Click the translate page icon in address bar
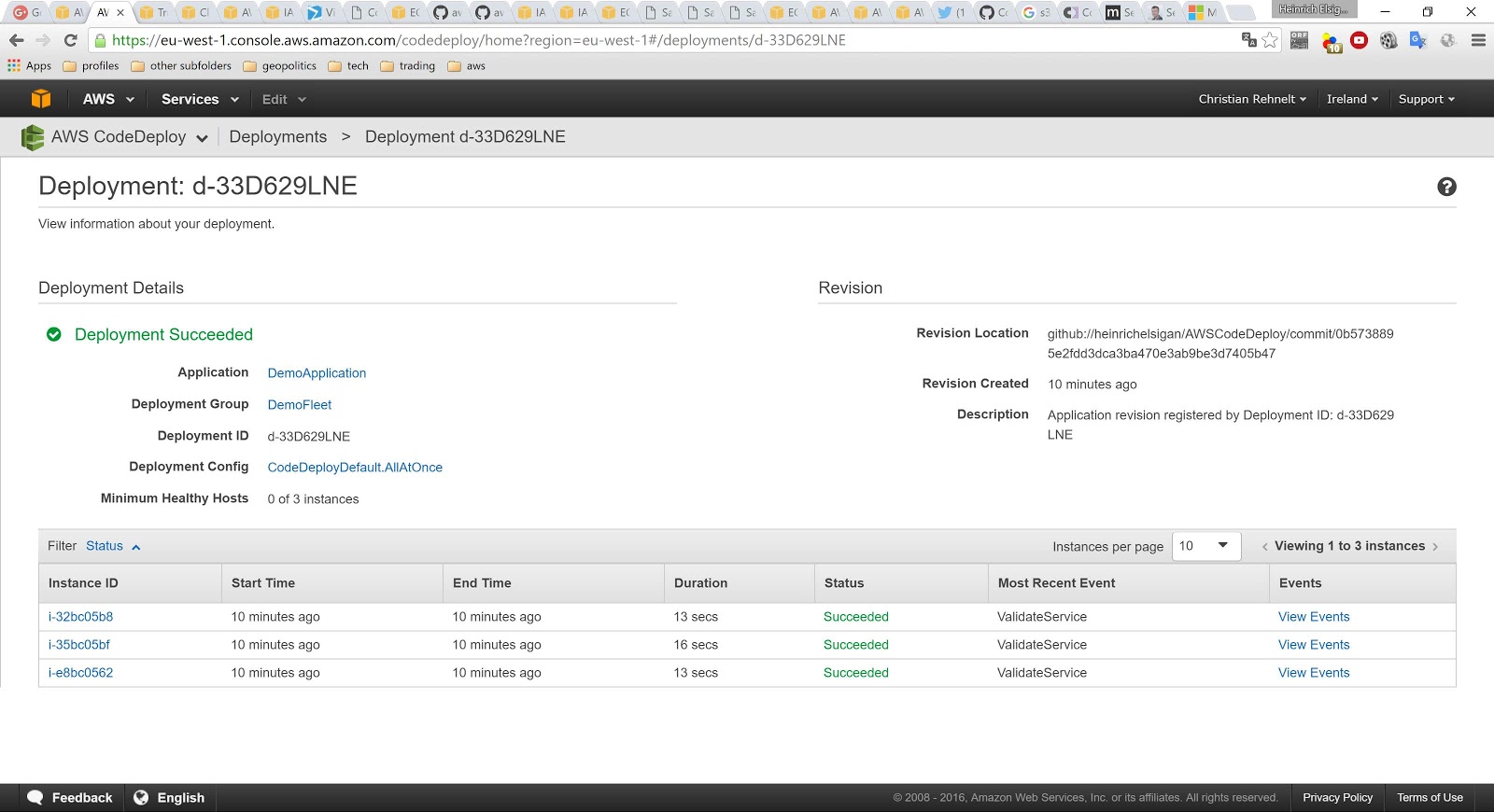 click(1248, 40)
